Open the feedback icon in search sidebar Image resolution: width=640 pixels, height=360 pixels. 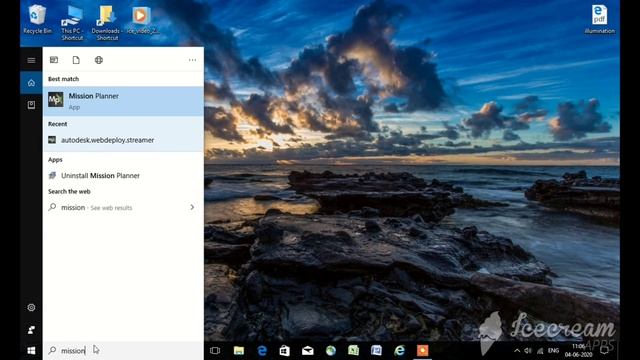tap(31, 329)
